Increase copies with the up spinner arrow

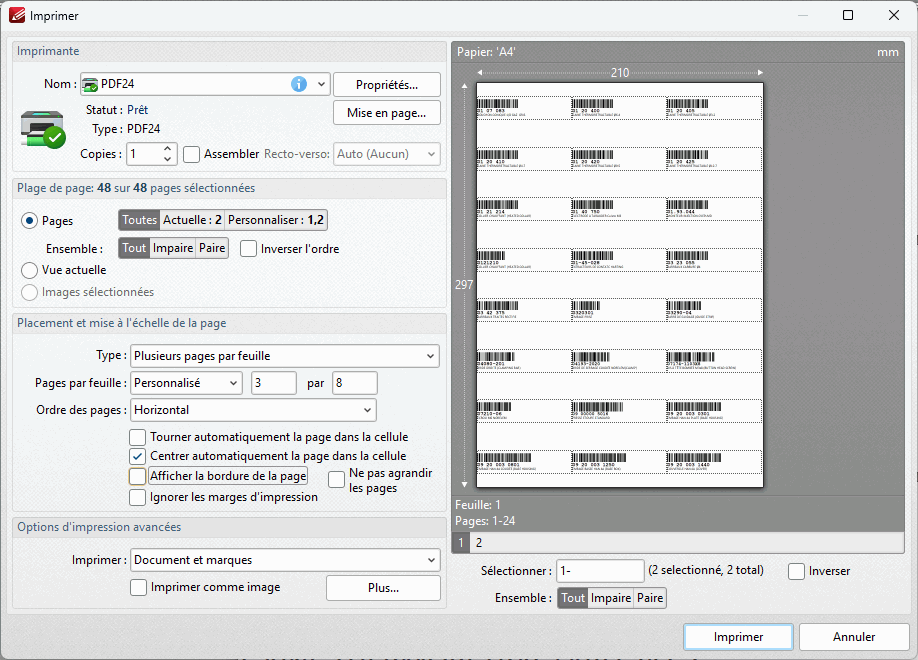[x=168, y=148]
